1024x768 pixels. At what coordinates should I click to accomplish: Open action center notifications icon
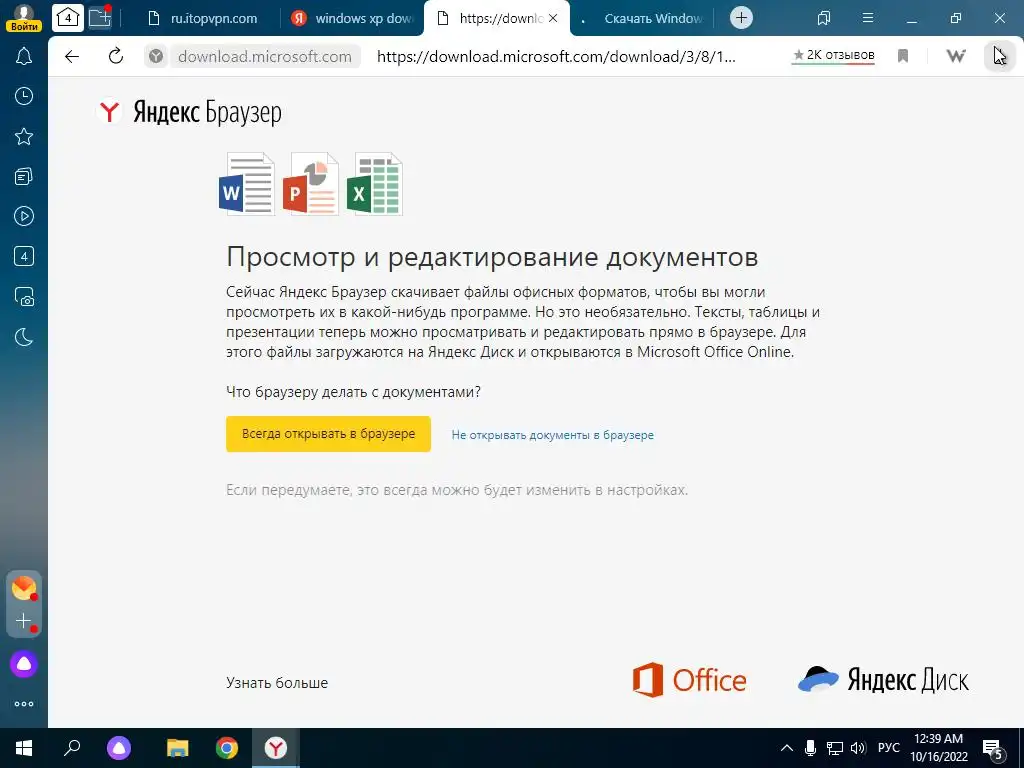click(993, 748)
